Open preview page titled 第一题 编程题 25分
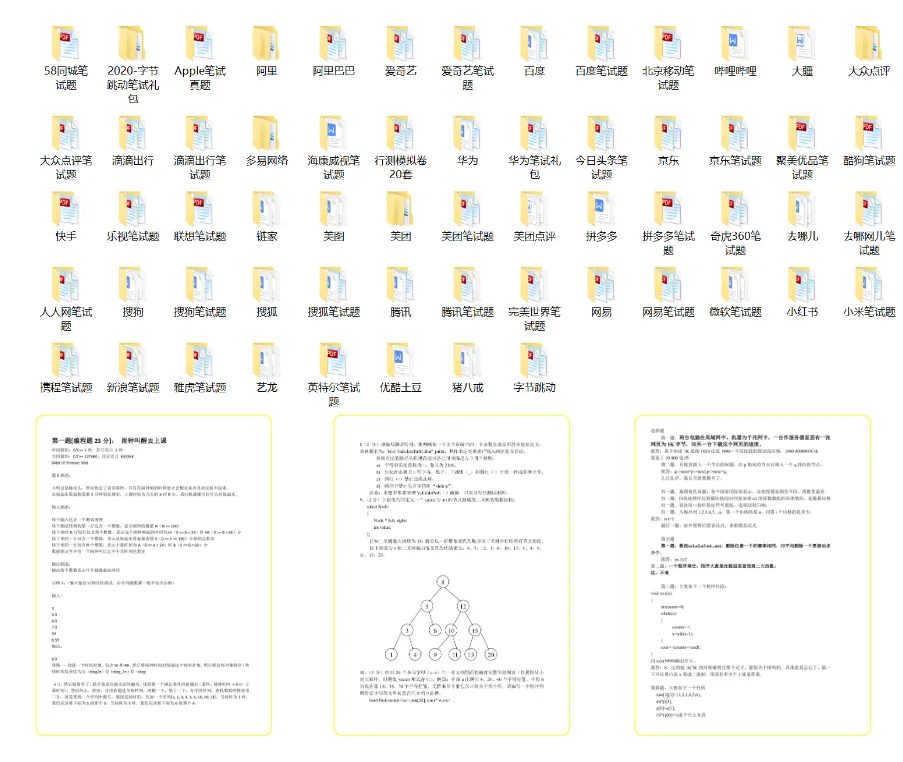The height and width of the screenshot is (762, 903). pos(154,575)
